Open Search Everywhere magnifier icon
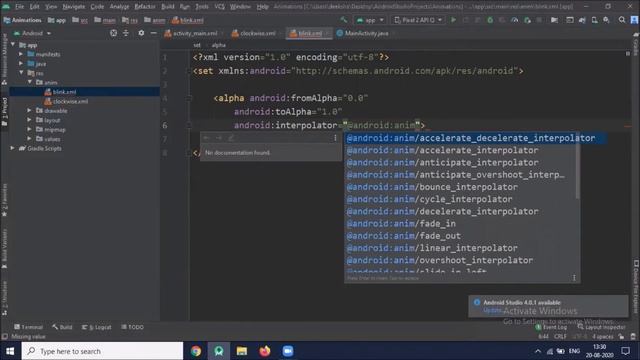The height and width of the screenshot is (360, 640). pyautogui.click(x=622, y=20)
